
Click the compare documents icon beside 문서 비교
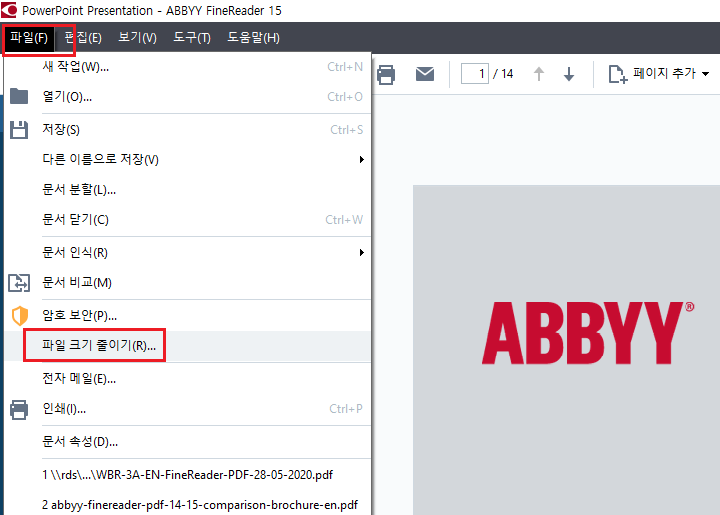coord(19,283)
